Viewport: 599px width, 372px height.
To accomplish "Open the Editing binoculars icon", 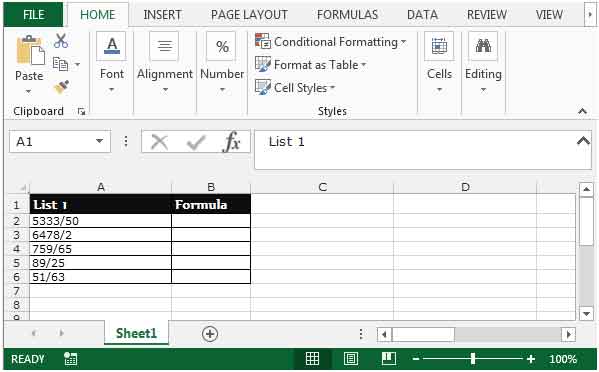I will 483,46.
